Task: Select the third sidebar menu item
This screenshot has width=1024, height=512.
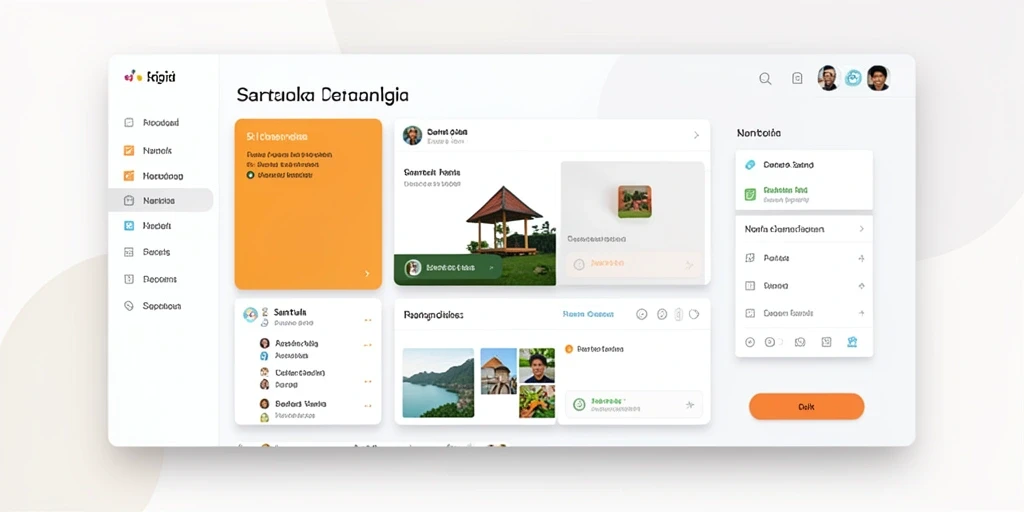Action: pos(160,176)
